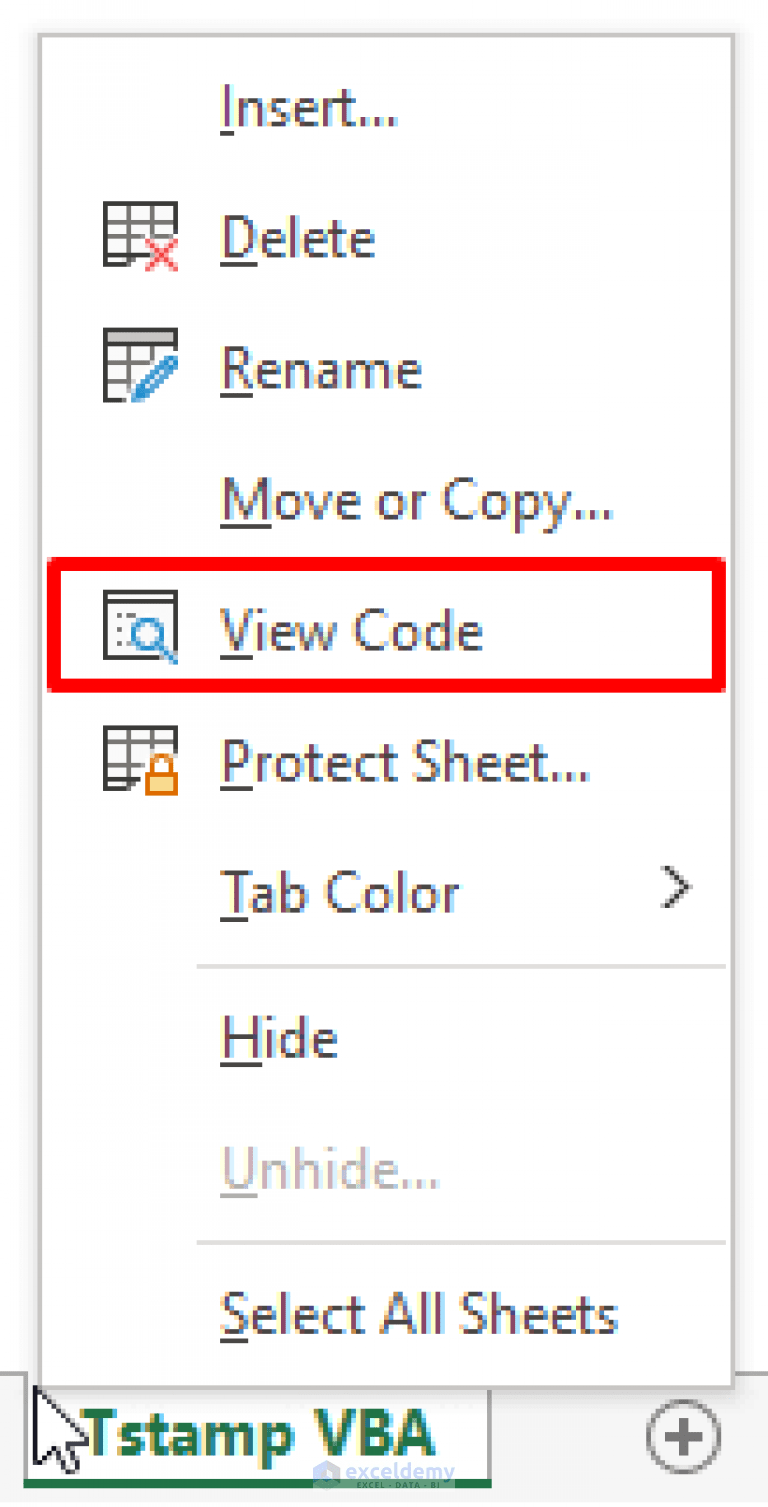Click the red-highlighted View Code icon
The height and width of the screenshot is (1507, 768).
pos(140,629)
